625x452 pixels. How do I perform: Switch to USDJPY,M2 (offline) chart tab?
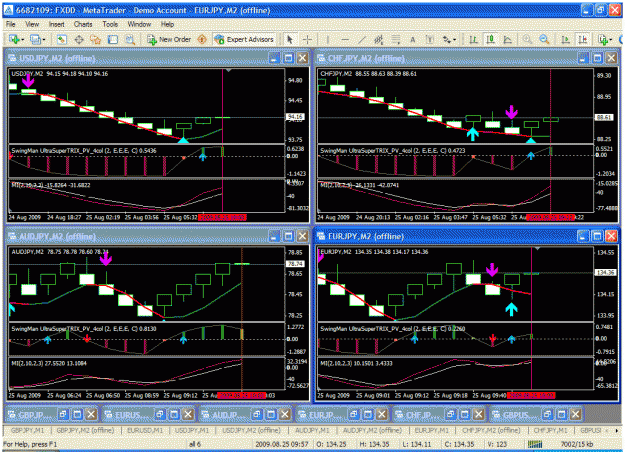click(251, 430)
